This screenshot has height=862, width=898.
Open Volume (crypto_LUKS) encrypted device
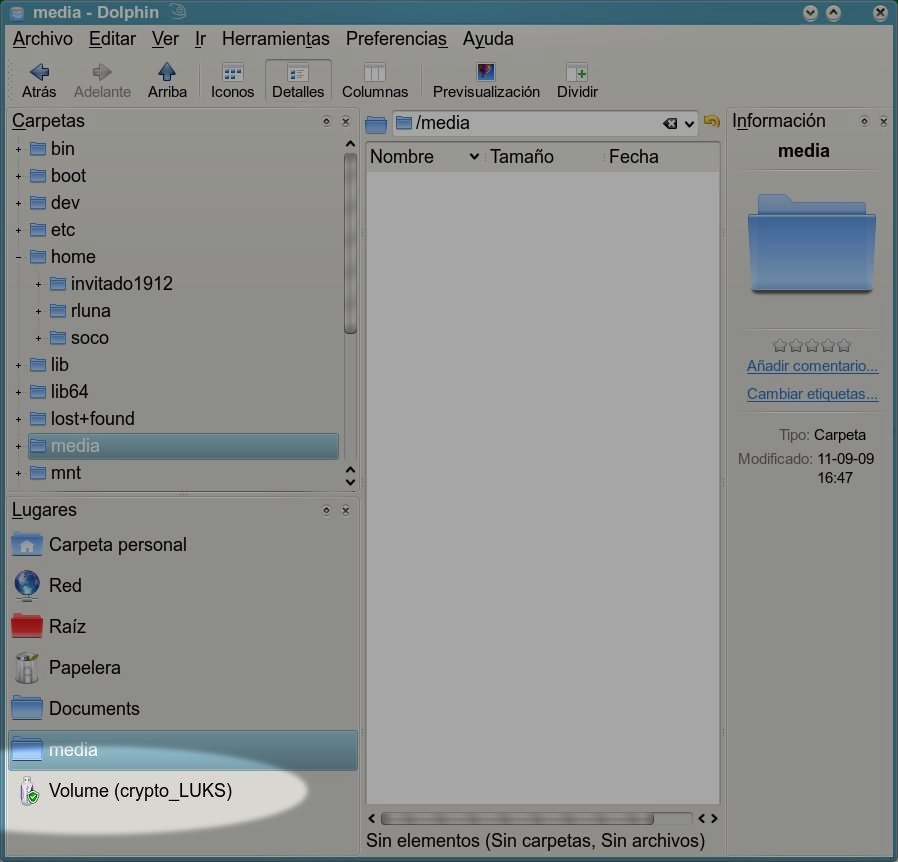coord(140,791)
